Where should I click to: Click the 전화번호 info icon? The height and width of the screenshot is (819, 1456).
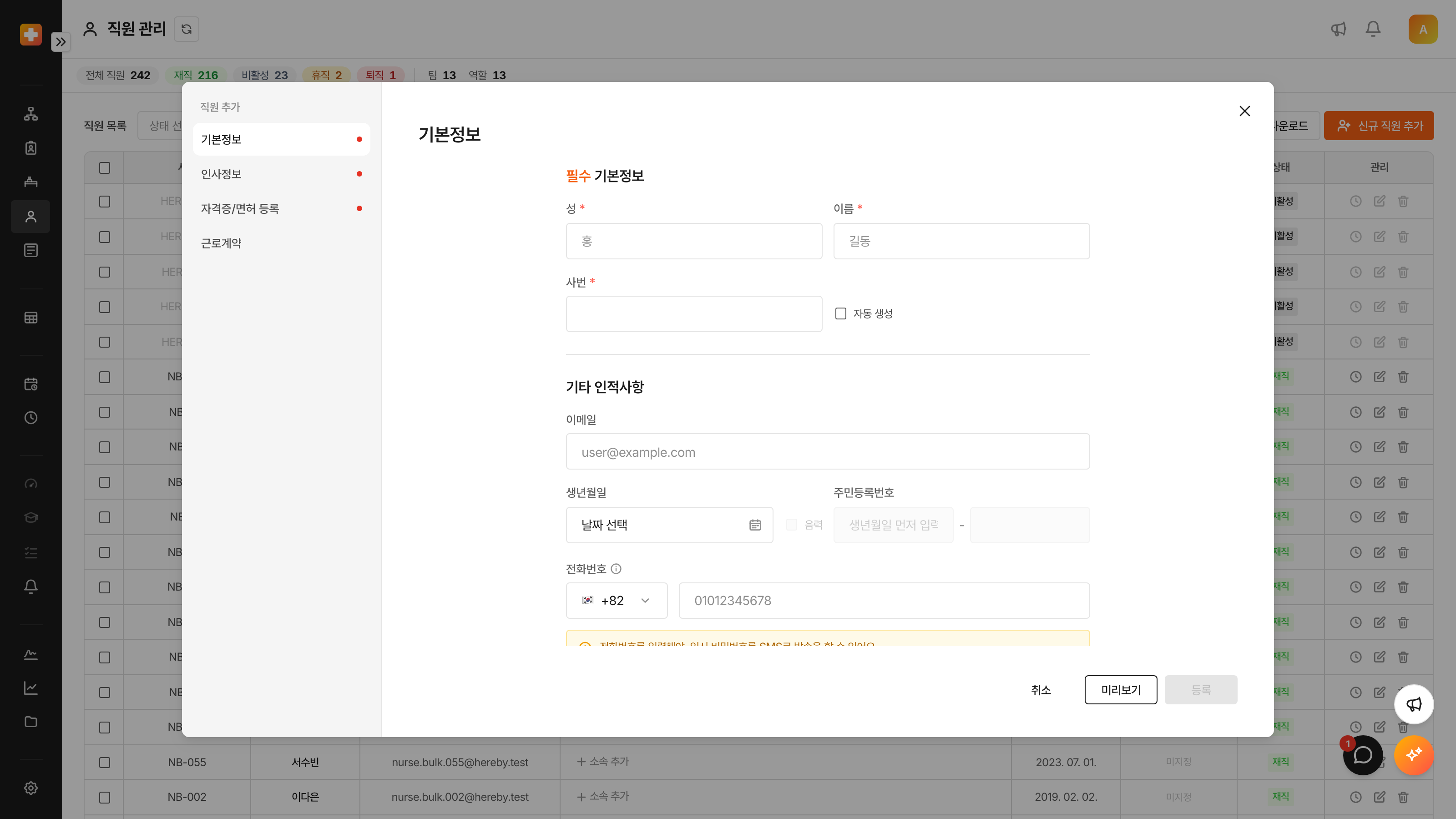coord(616,569)
